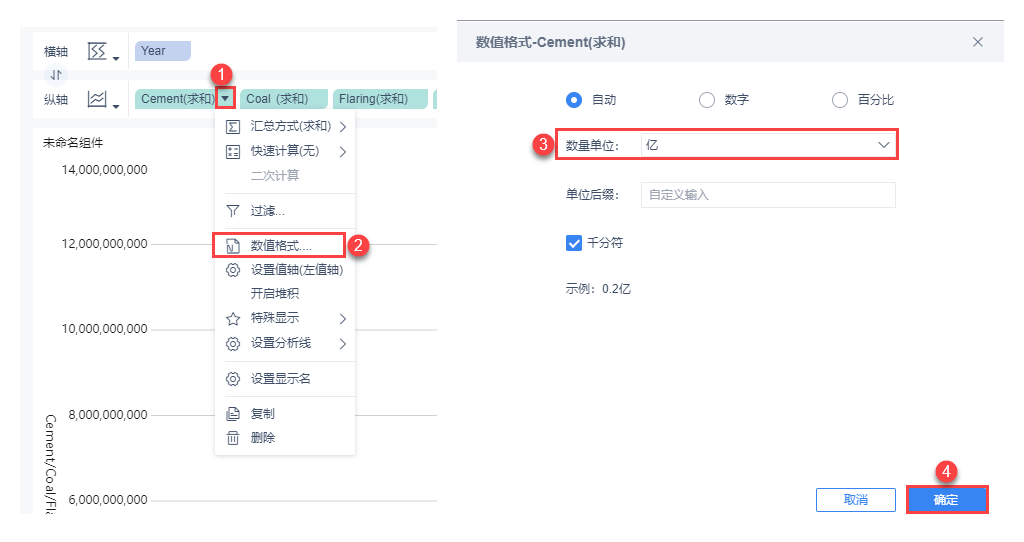1024x542 pixels.
Task: Toggle the 千分符 checkbox
Action: (574, 243)
